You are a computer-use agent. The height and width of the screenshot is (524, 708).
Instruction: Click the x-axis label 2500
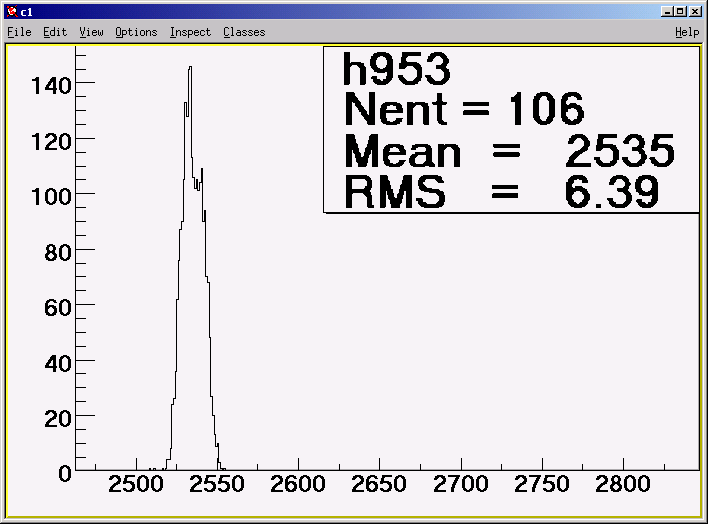136,484
